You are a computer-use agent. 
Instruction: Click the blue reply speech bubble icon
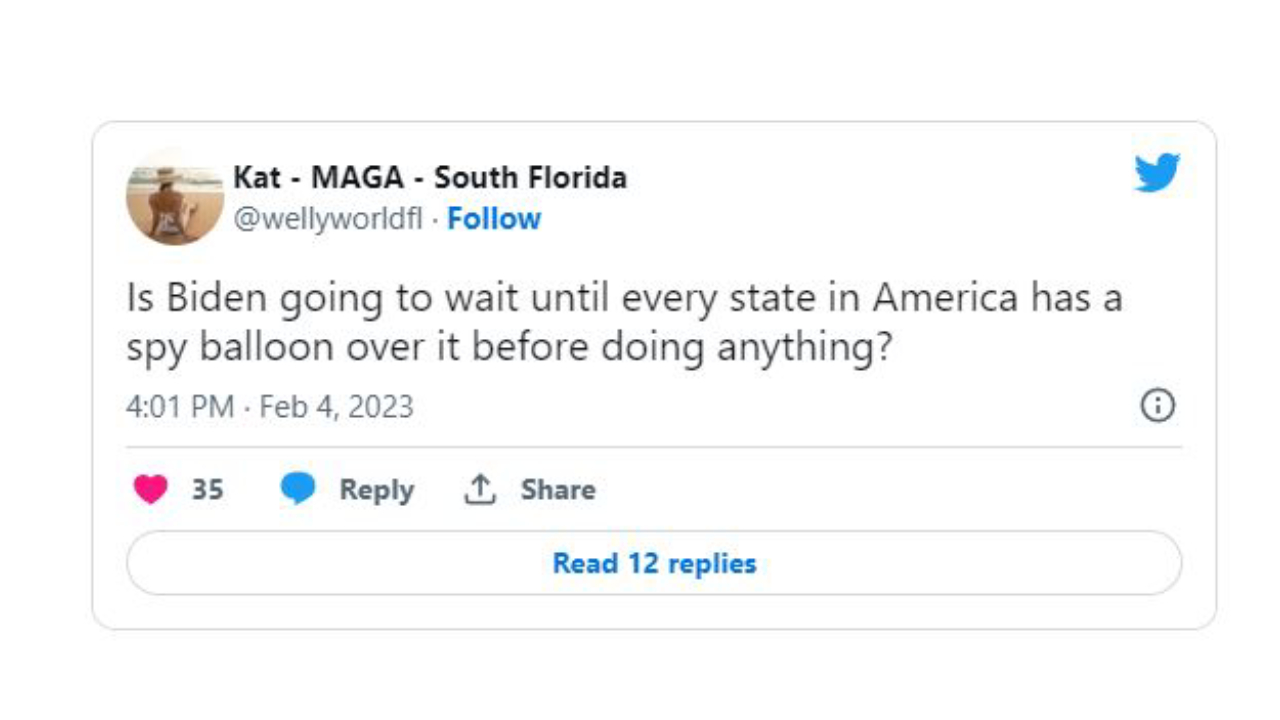pyautogui.click(x=298, y=489)
